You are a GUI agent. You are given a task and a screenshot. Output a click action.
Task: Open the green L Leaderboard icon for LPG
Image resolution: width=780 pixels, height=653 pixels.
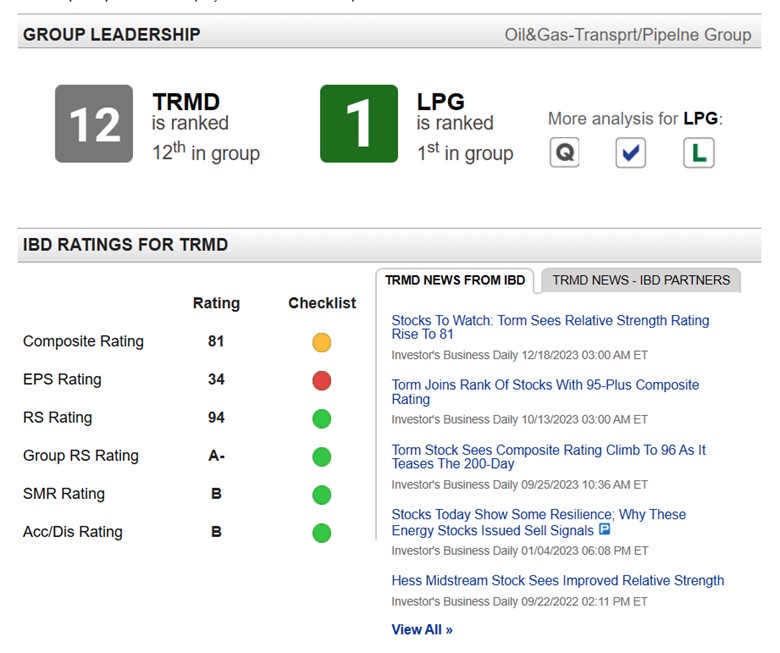click(698, 152)
